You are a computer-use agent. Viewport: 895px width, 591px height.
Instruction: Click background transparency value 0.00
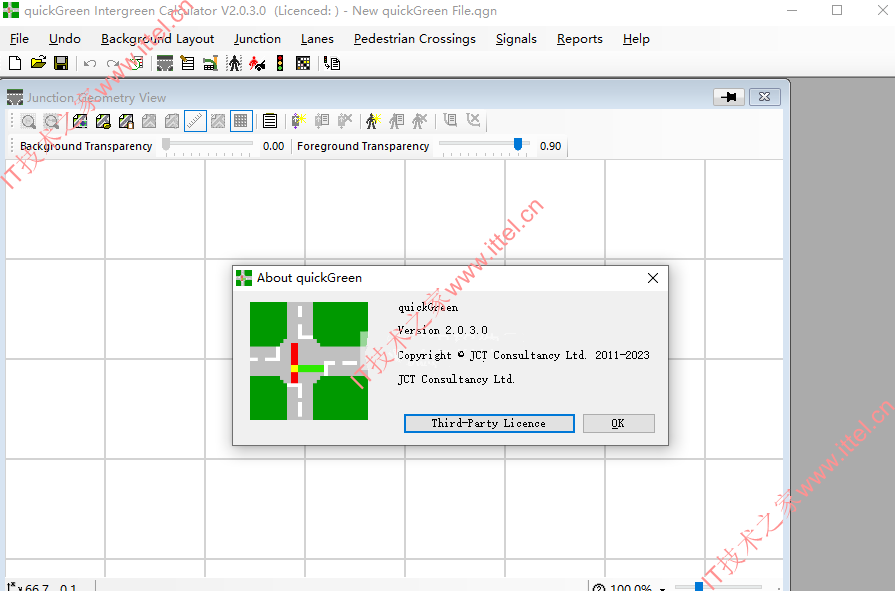[x=273, y=146]
